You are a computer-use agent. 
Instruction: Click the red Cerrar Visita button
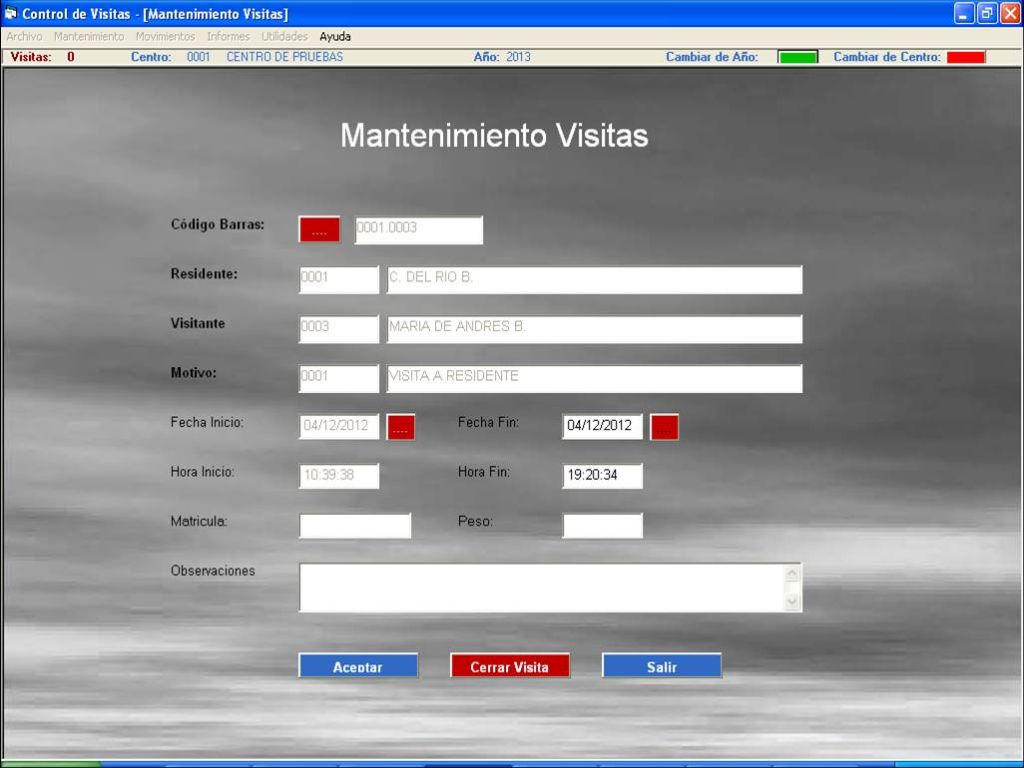[x=510, y=666]
